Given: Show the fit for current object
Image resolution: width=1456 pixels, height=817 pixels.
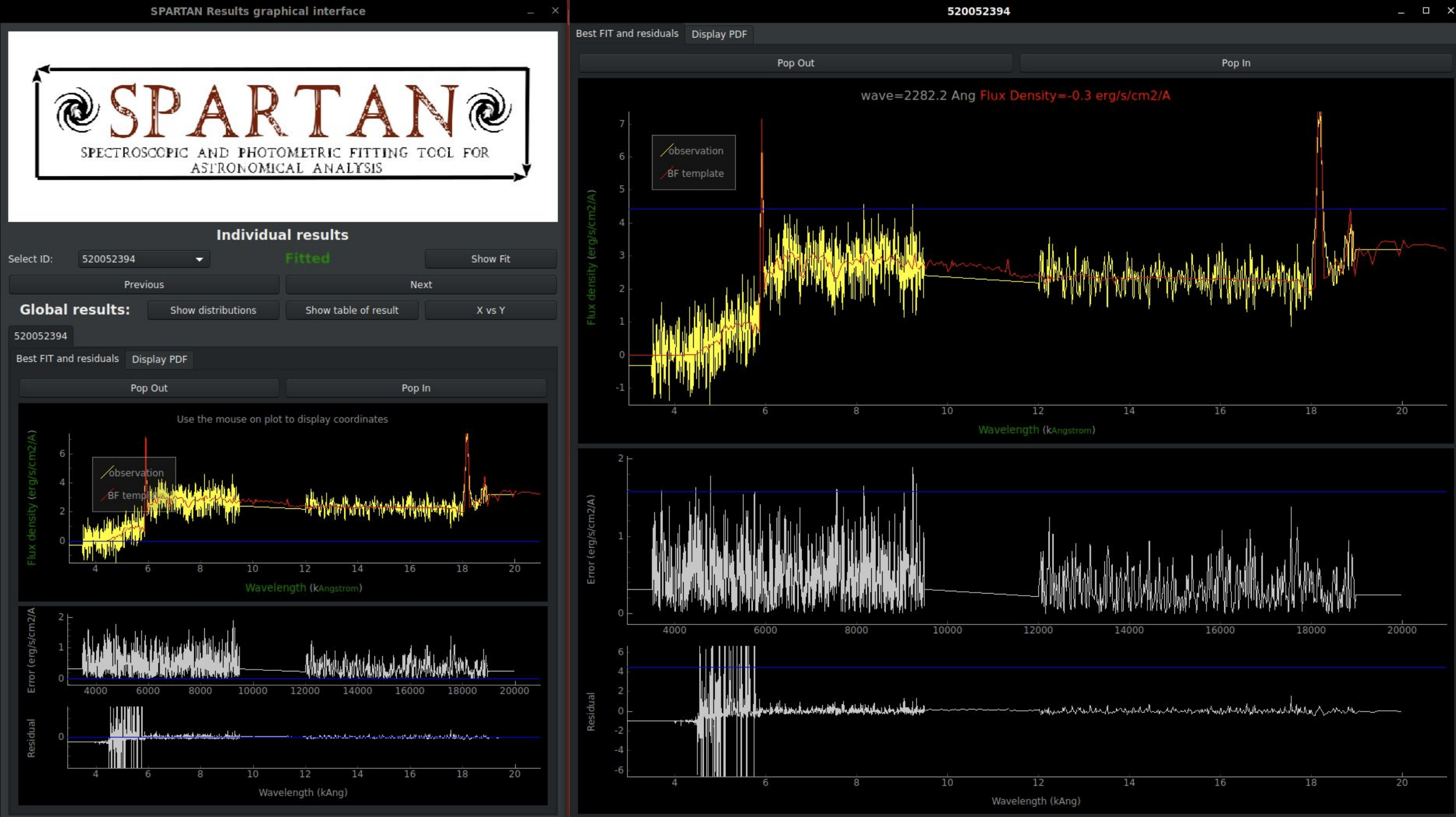Looking at the screenshot, I should coord(489,258).
